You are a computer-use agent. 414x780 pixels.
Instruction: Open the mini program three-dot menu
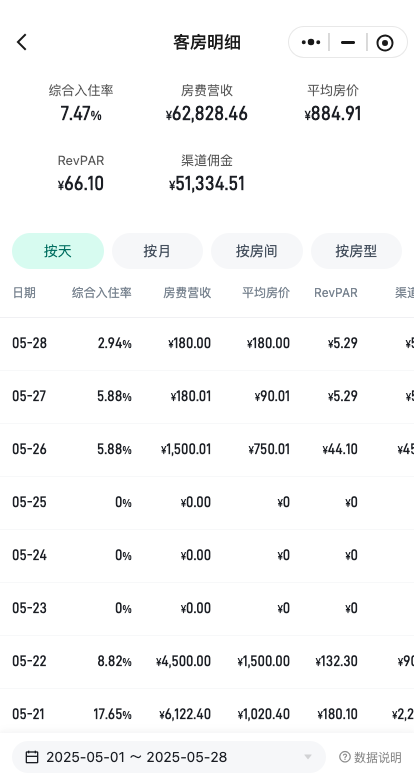click(310, 42)
